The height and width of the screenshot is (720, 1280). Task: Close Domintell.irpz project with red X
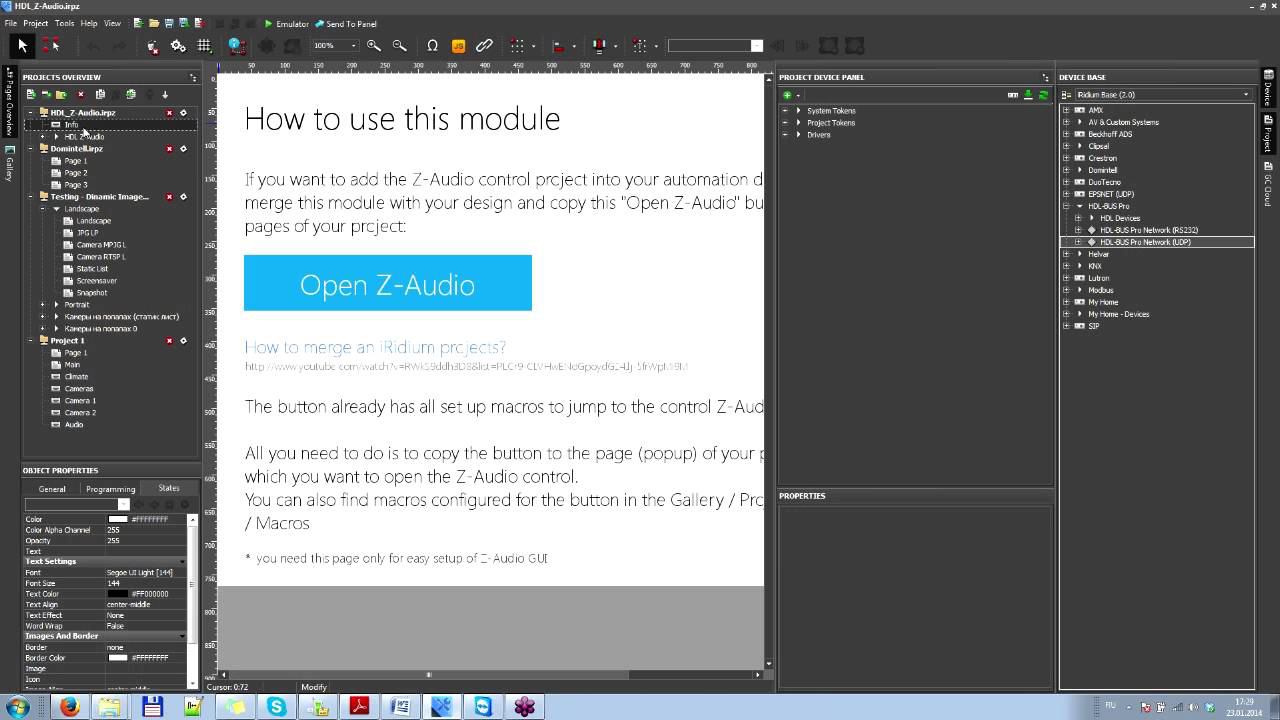tap(169, 149)
